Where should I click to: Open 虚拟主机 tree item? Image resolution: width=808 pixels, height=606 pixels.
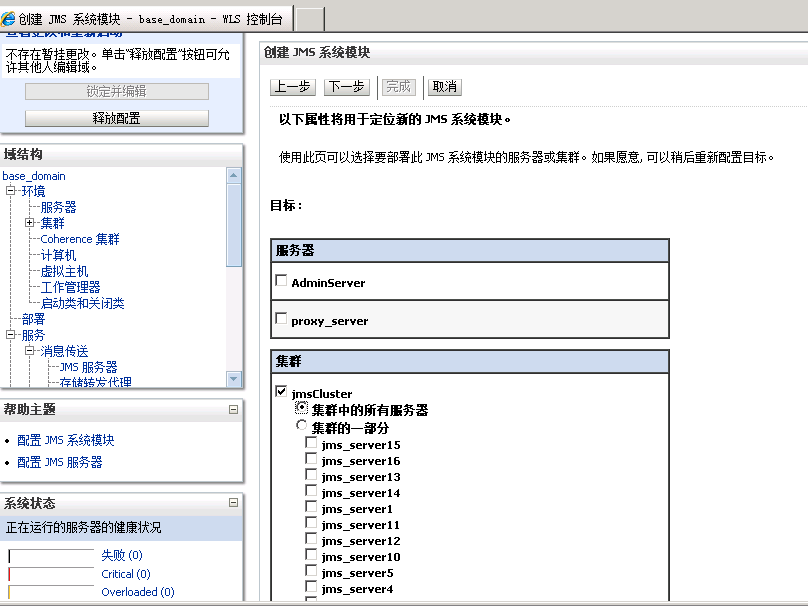click(64, 271)
